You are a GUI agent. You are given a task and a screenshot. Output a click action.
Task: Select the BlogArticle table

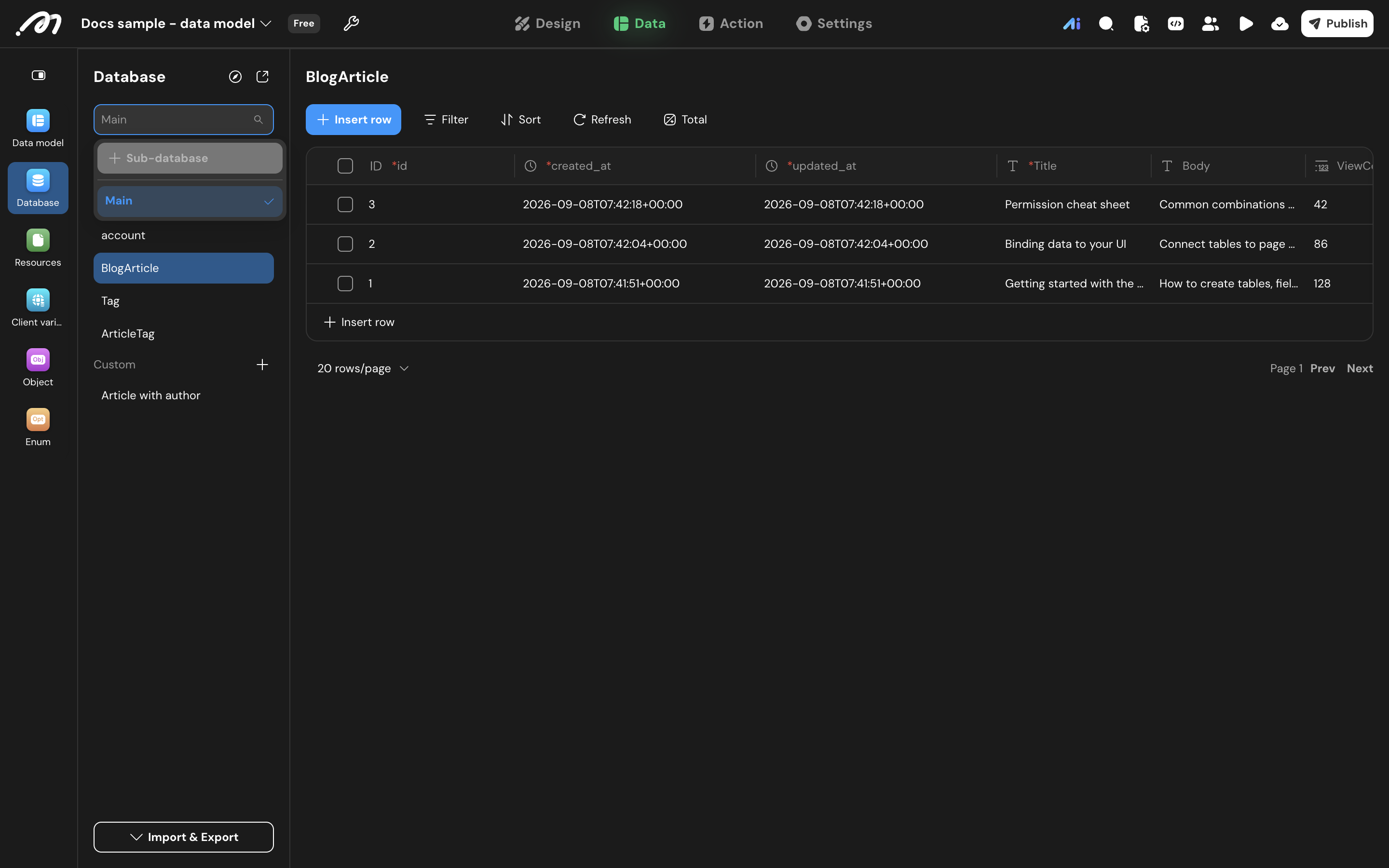(x=184, y=268)
